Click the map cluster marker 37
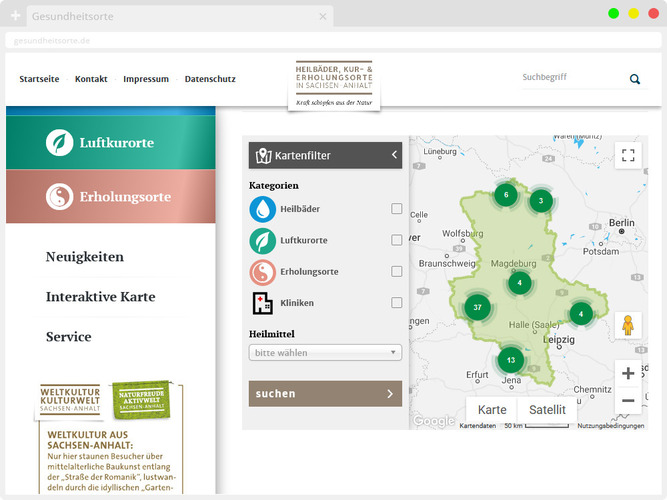 [x=478, y=307]
